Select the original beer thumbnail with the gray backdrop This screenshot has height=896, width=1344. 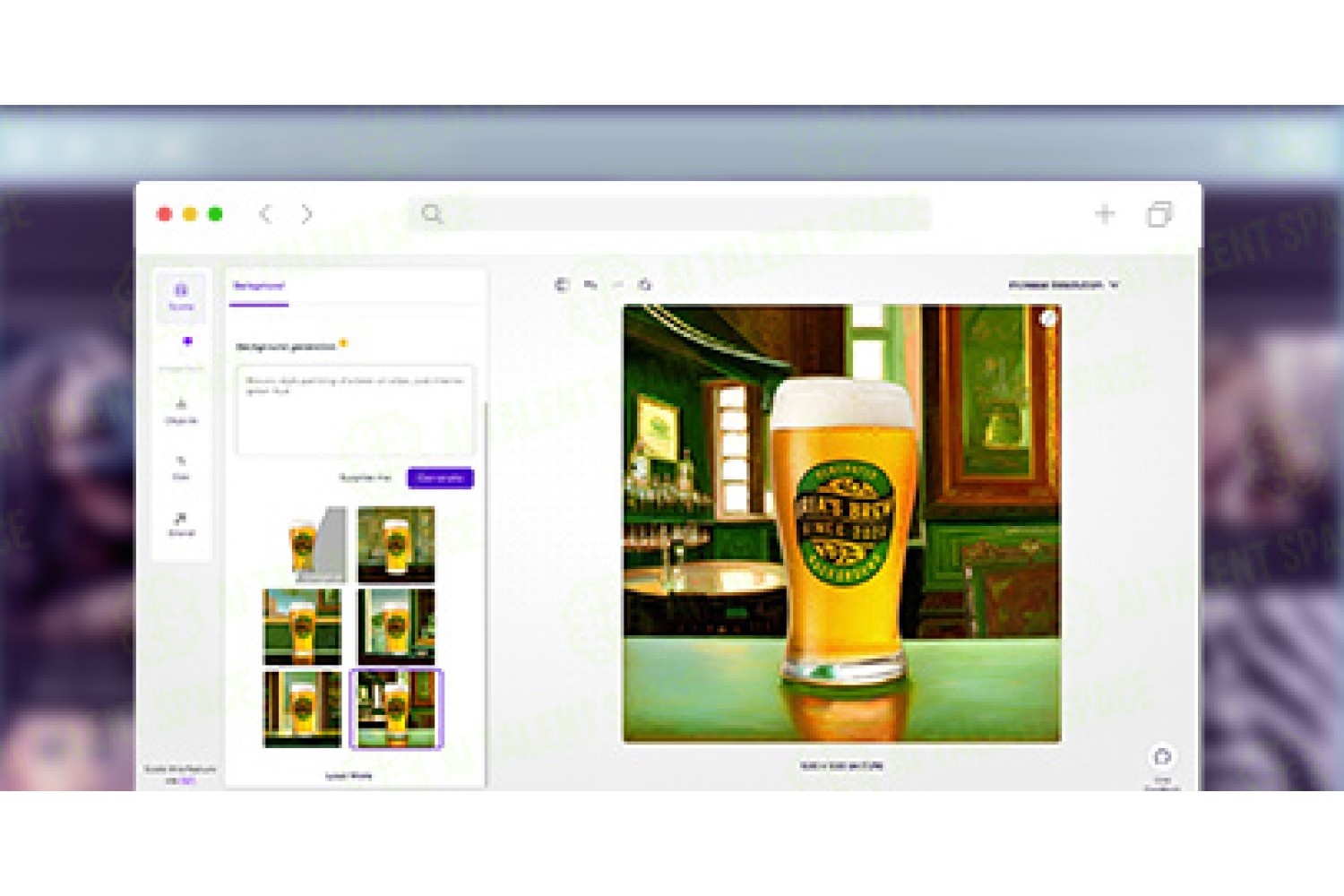point(317,545)
